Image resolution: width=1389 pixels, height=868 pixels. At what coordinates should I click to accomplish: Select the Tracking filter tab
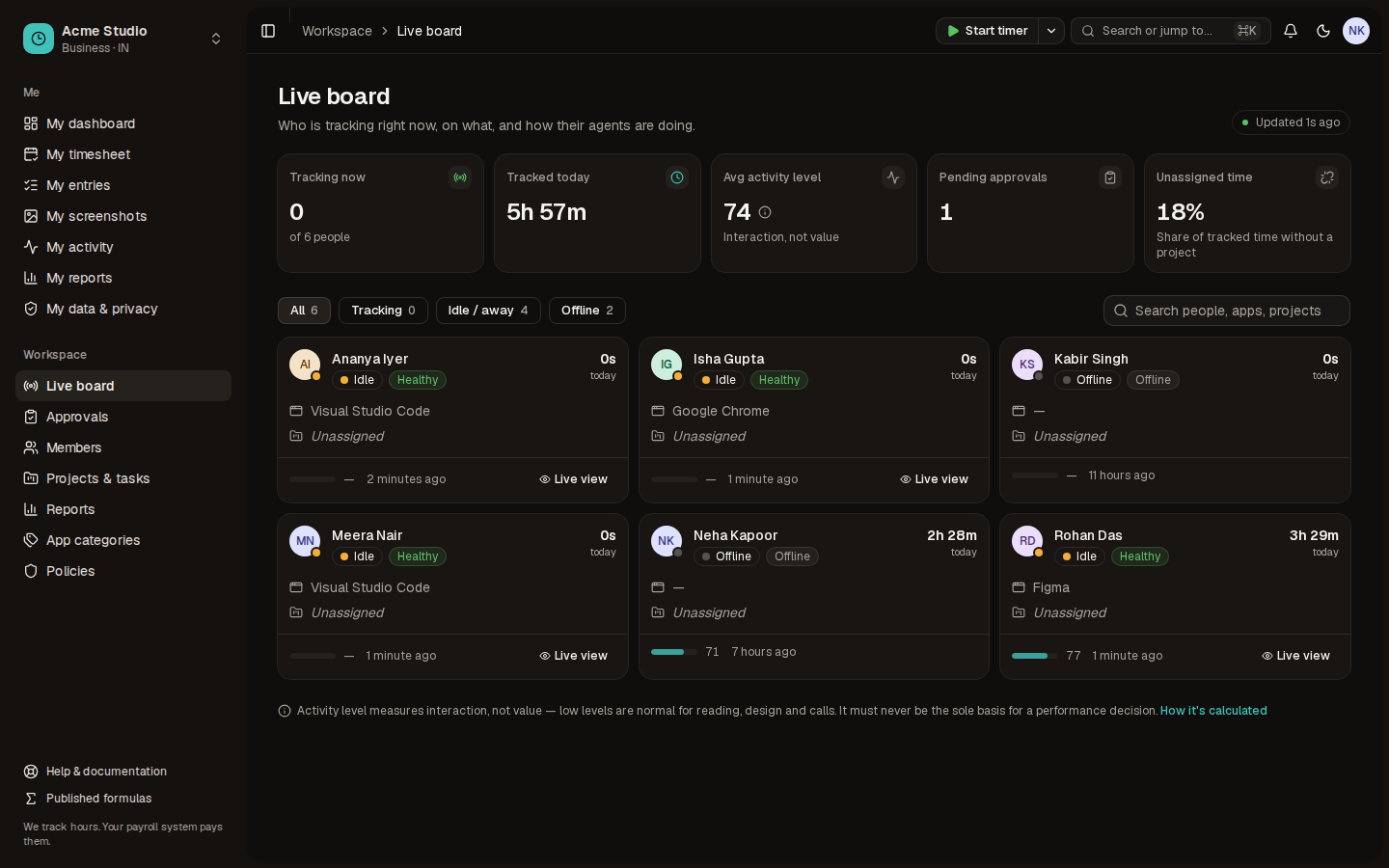tap(383, 311)
